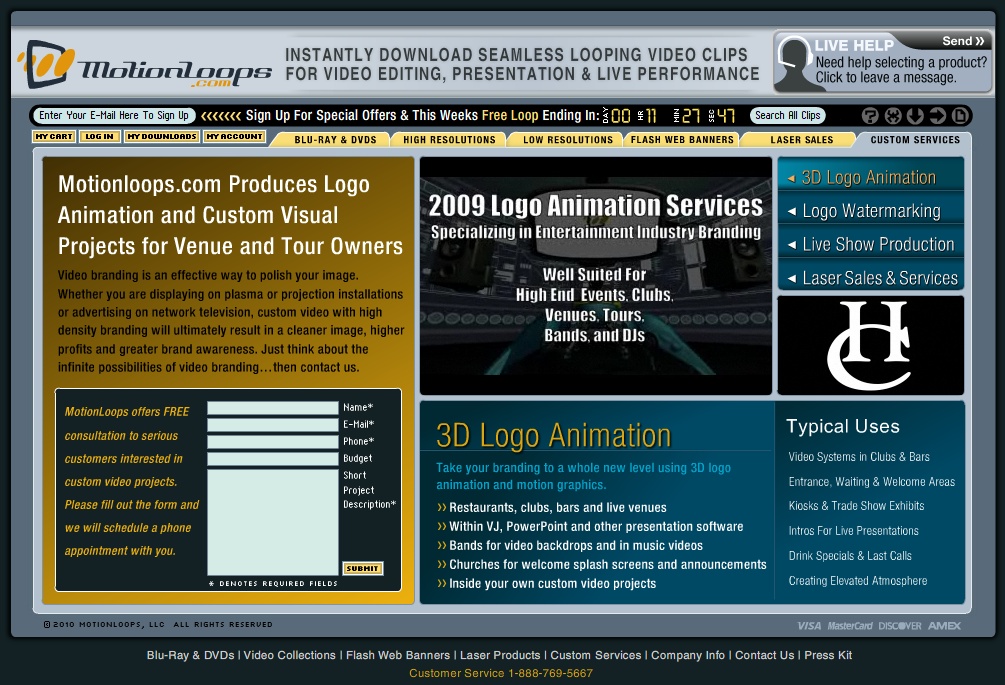Switch to the High Resolutions tab
The width and height of the screenshot is (1005, 685).
449,140
